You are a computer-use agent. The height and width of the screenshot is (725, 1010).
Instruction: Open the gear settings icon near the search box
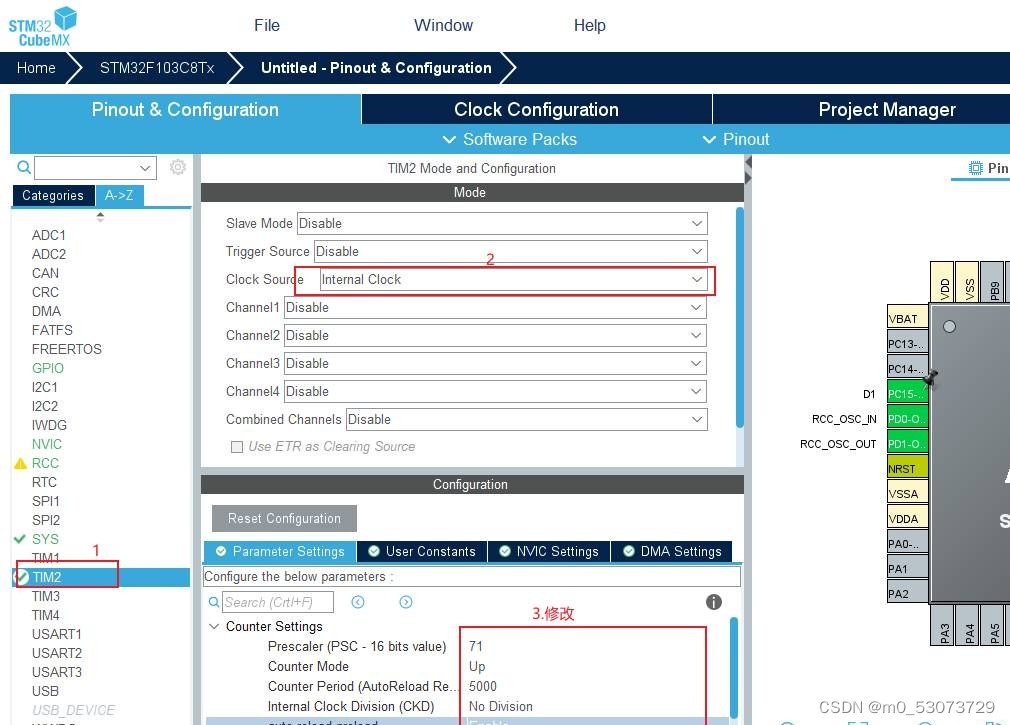click(x=178, y=167)
